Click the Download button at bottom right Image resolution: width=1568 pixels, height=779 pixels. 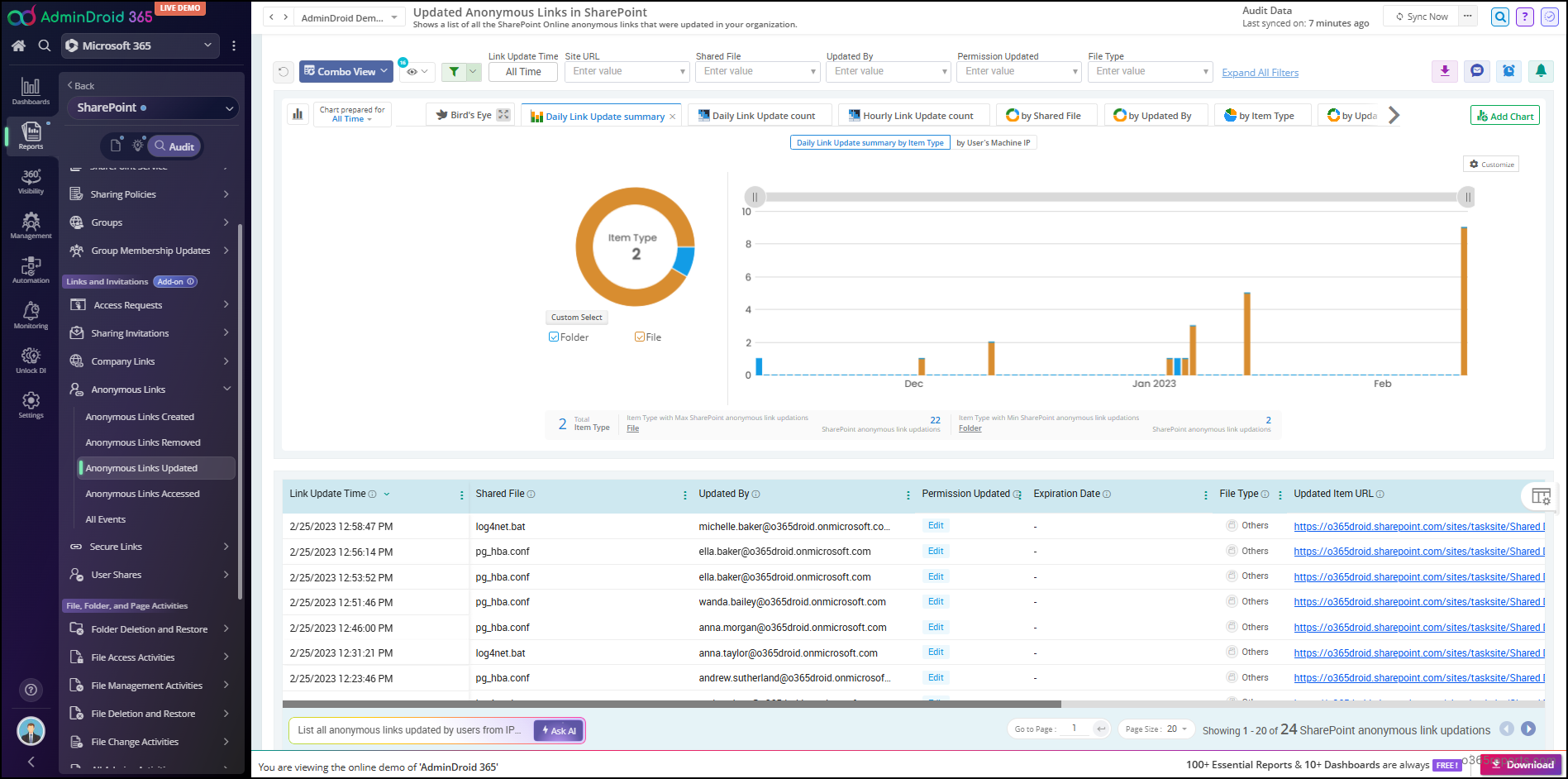[1521, 765]
